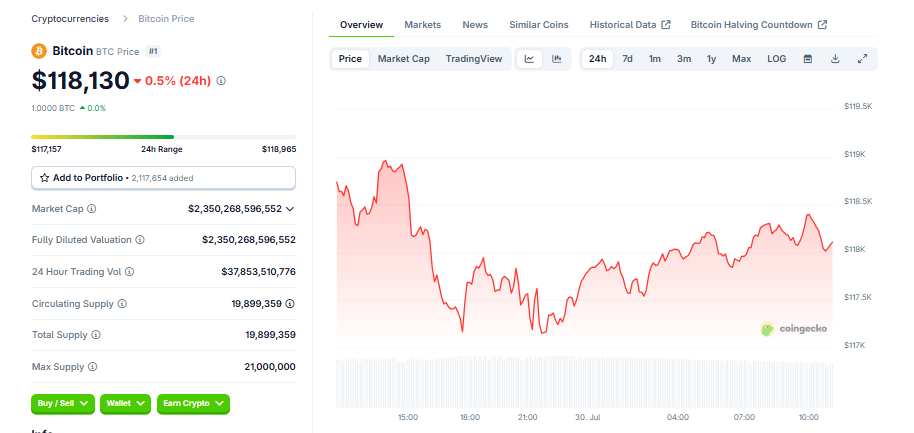Screen dimensions: 914x433
Task: Click the $37,853,510,776 trading volume value
Action: [258, 272]
